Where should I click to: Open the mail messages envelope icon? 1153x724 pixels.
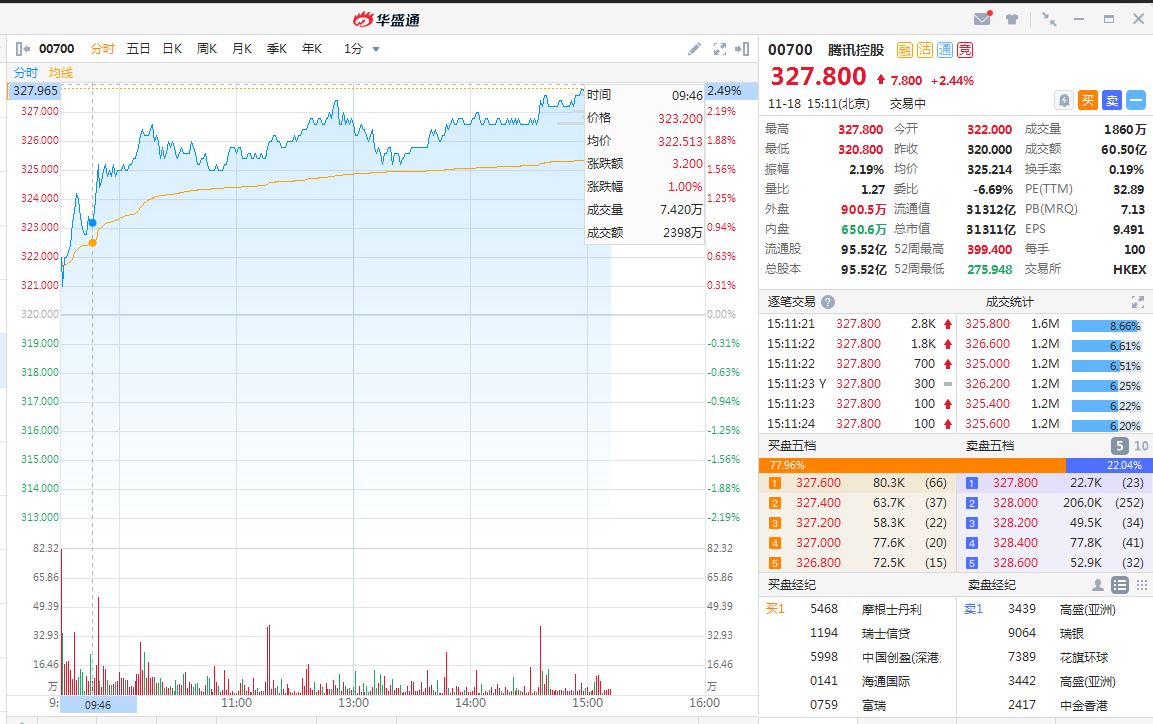click(981, 19)
